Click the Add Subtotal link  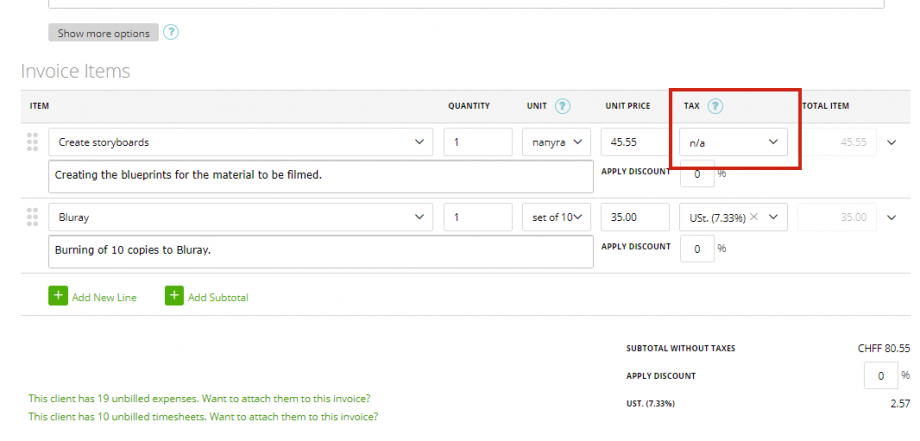tap(218, 297)
